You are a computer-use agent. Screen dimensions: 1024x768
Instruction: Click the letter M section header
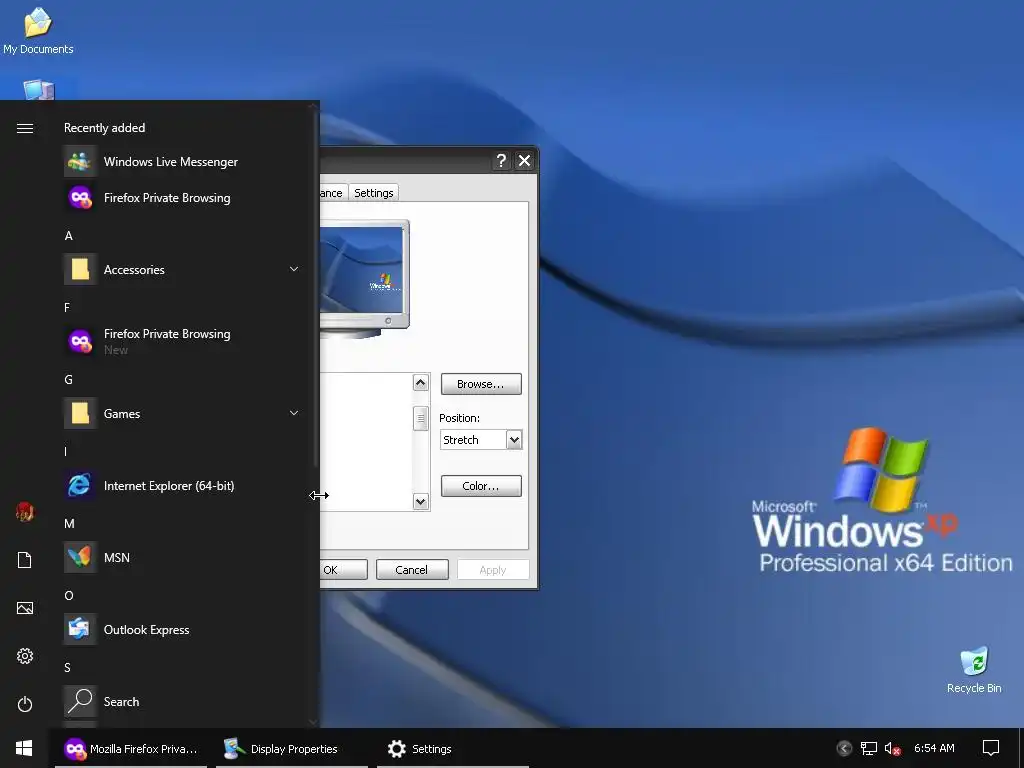(69, 524)
